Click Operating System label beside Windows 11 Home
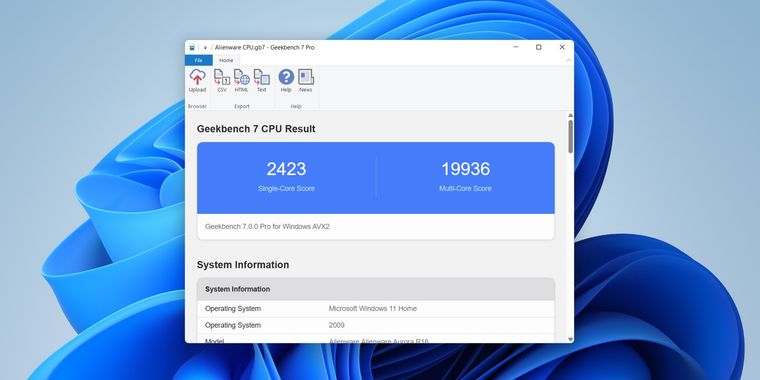 233,308
